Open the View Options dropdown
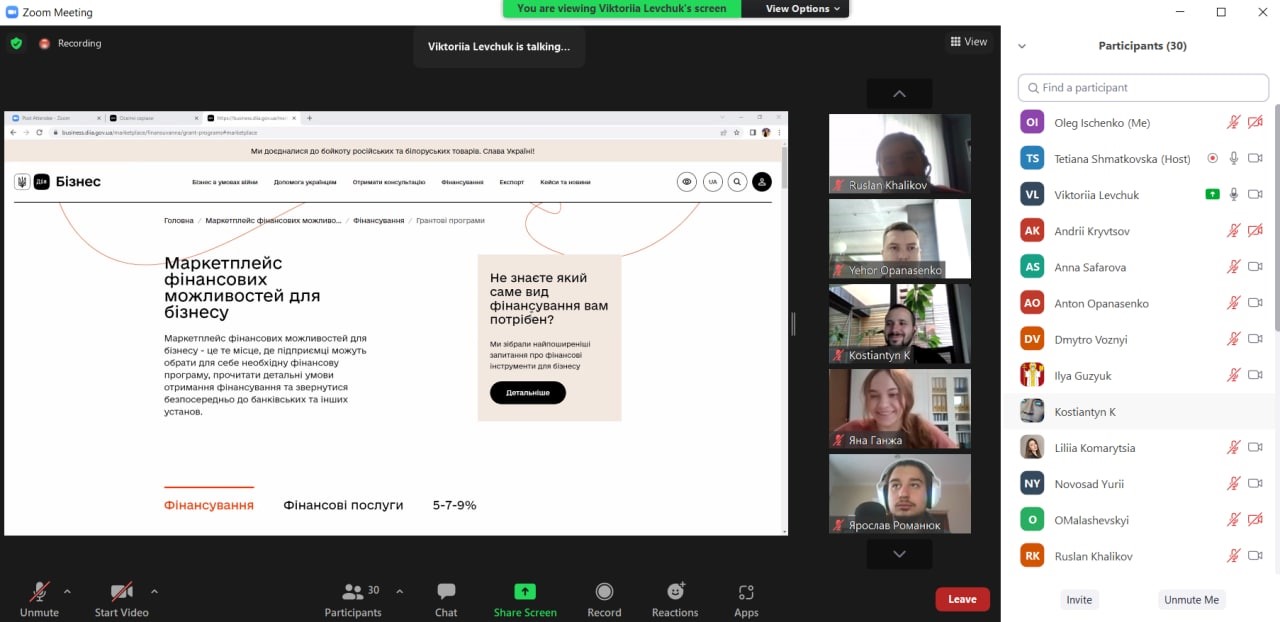Viewport: 1280px width, 622px height. (x=804, y=9)
